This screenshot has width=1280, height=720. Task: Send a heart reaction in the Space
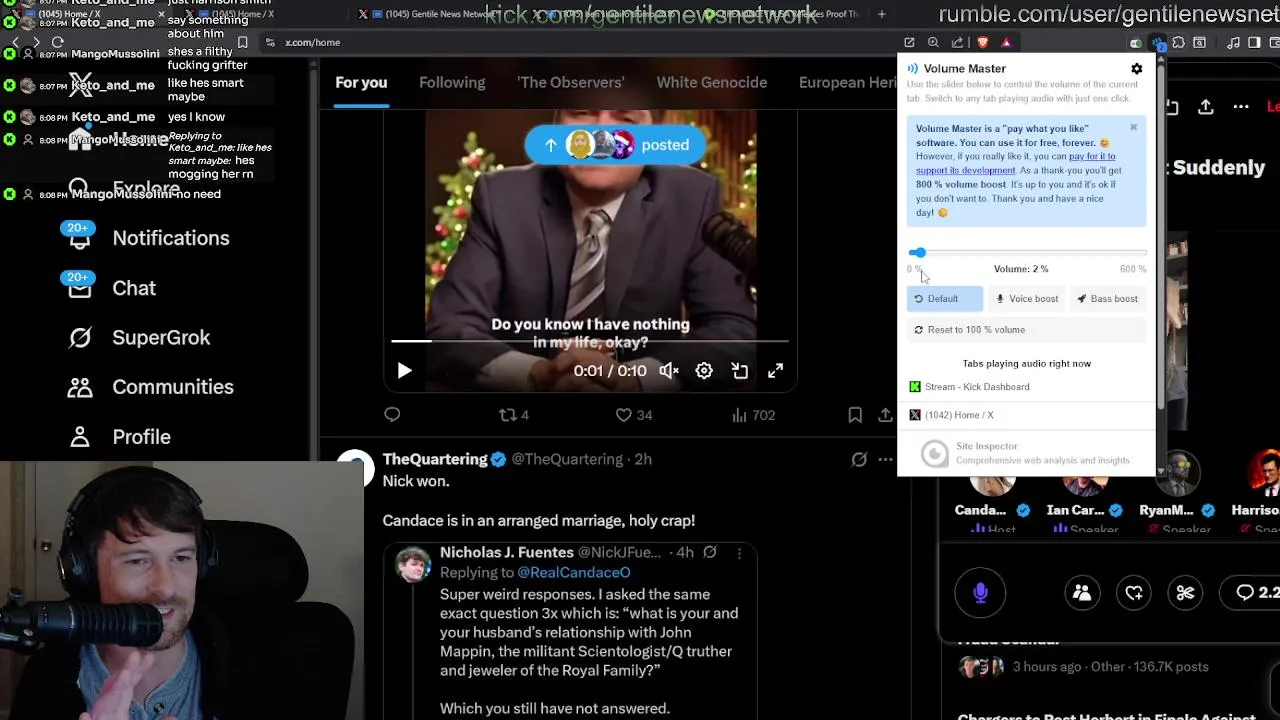click(x=1134, y=593)
